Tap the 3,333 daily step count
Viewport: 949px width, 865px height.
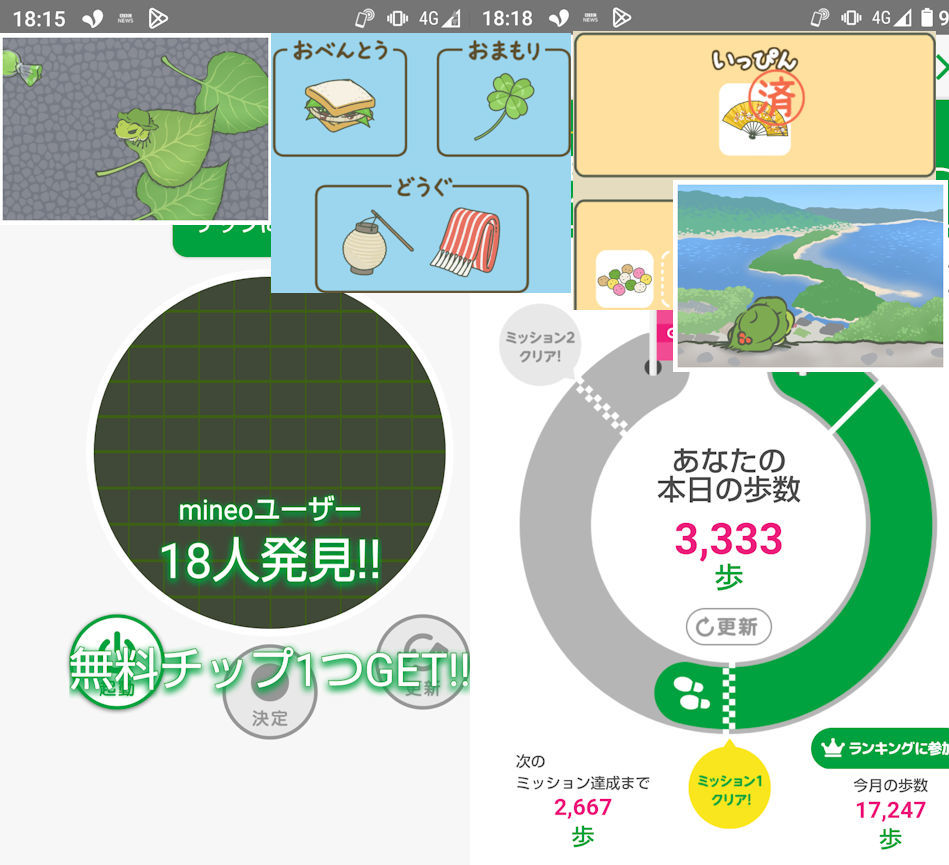(728, 539)
